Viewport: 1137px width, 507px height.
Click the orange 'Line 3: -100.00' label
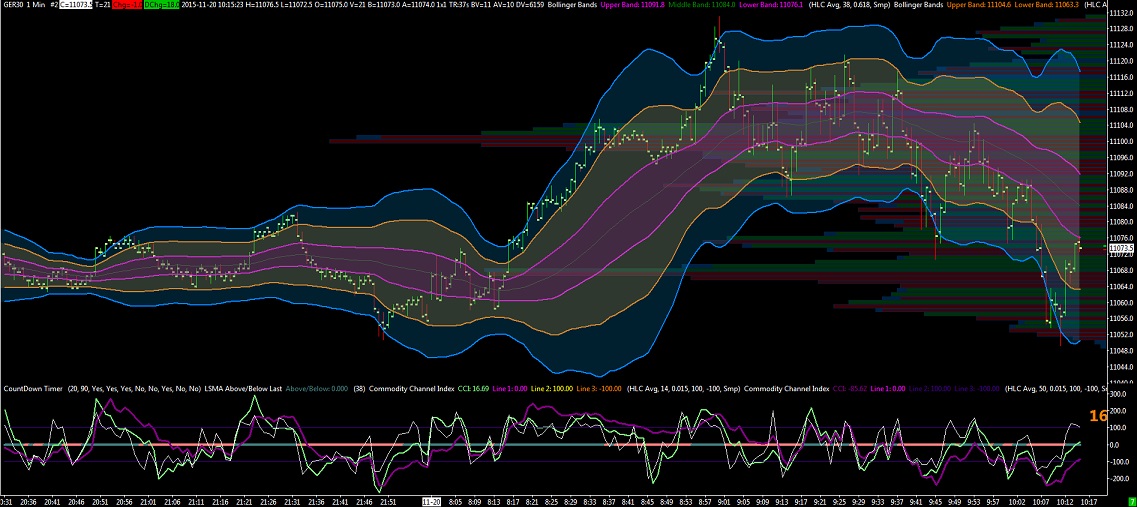(x=599, y=389)
